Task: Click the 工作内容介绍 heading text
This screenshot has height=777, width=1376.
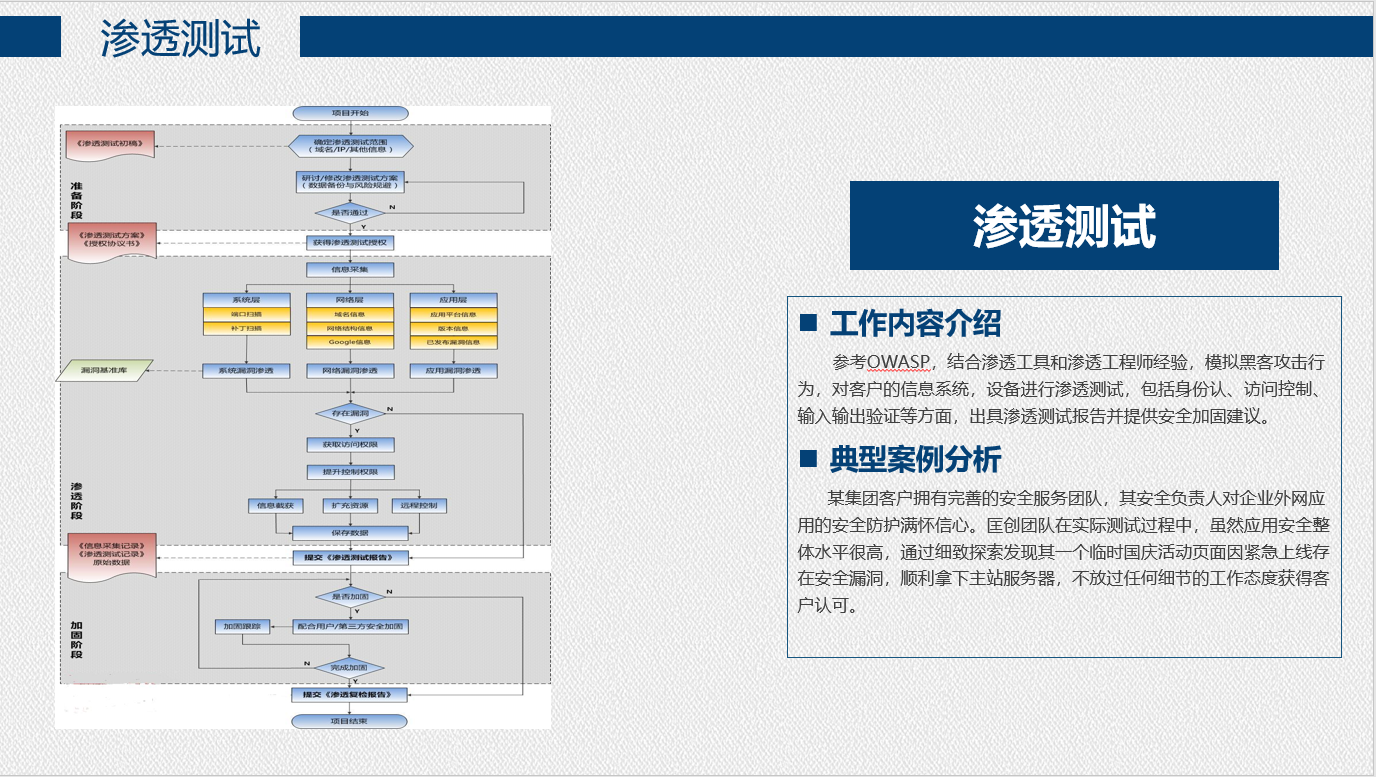Action: click(915, 323)
